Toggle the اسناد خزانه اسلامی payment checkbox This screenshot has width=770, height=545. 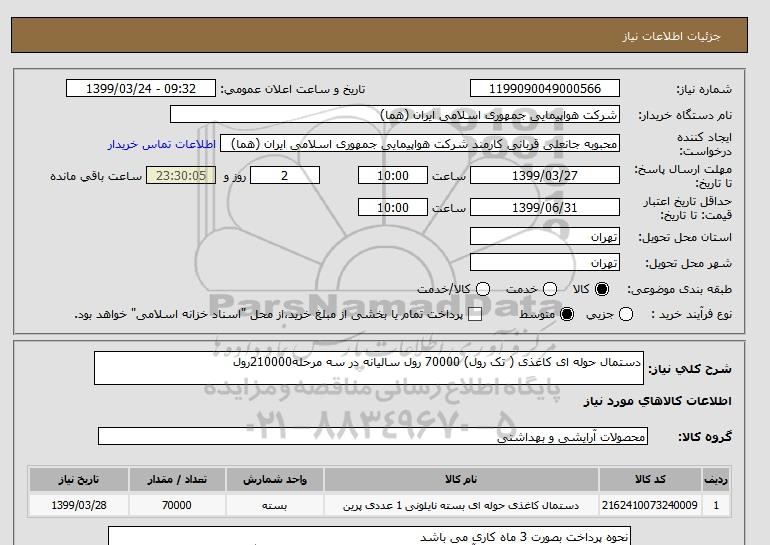(475, 315)
